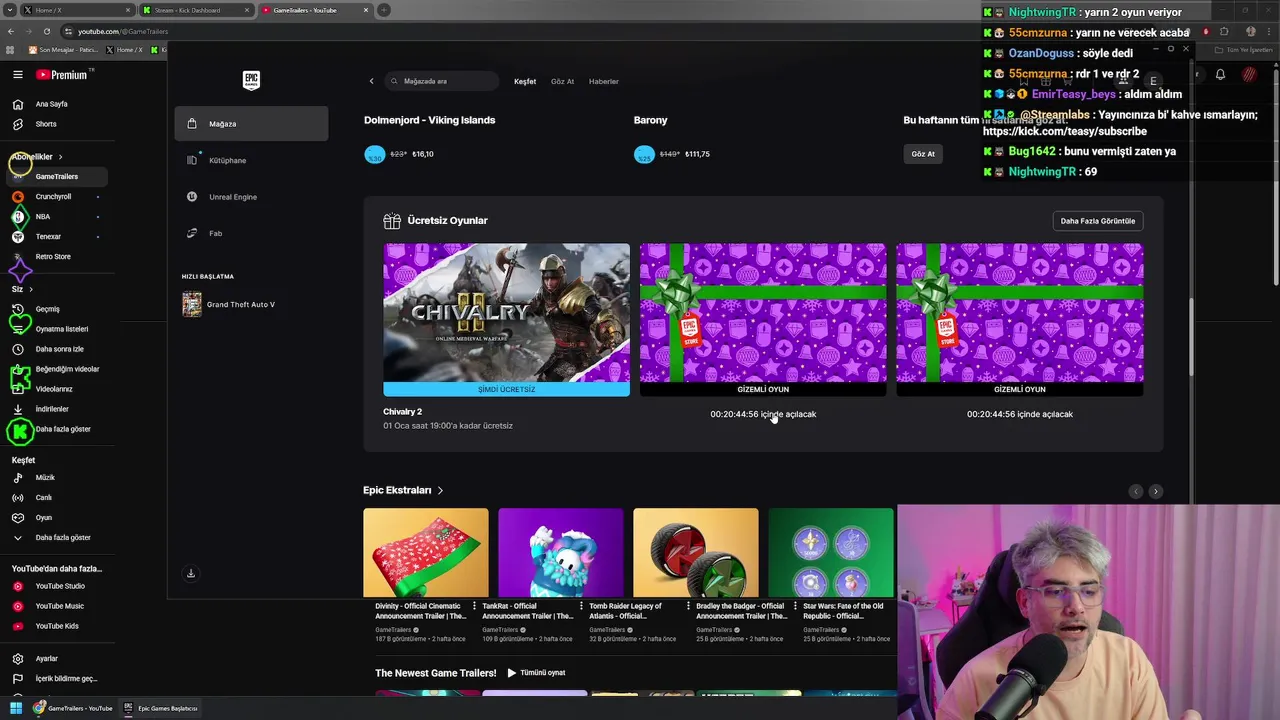Reload the page in the browser

point(46,31)
